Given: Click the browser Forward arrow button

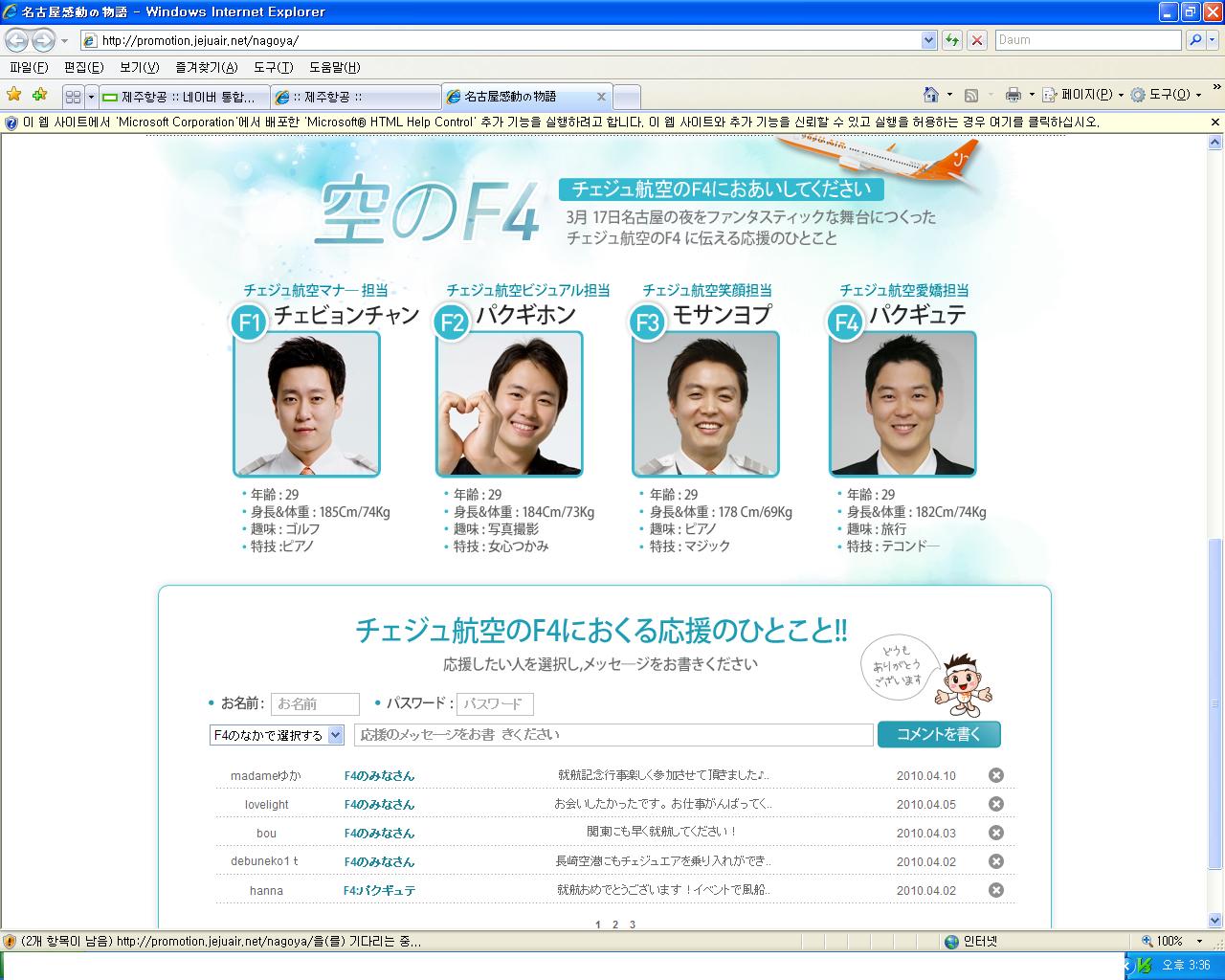Looking at the screenshot, I should coord(43,40).
